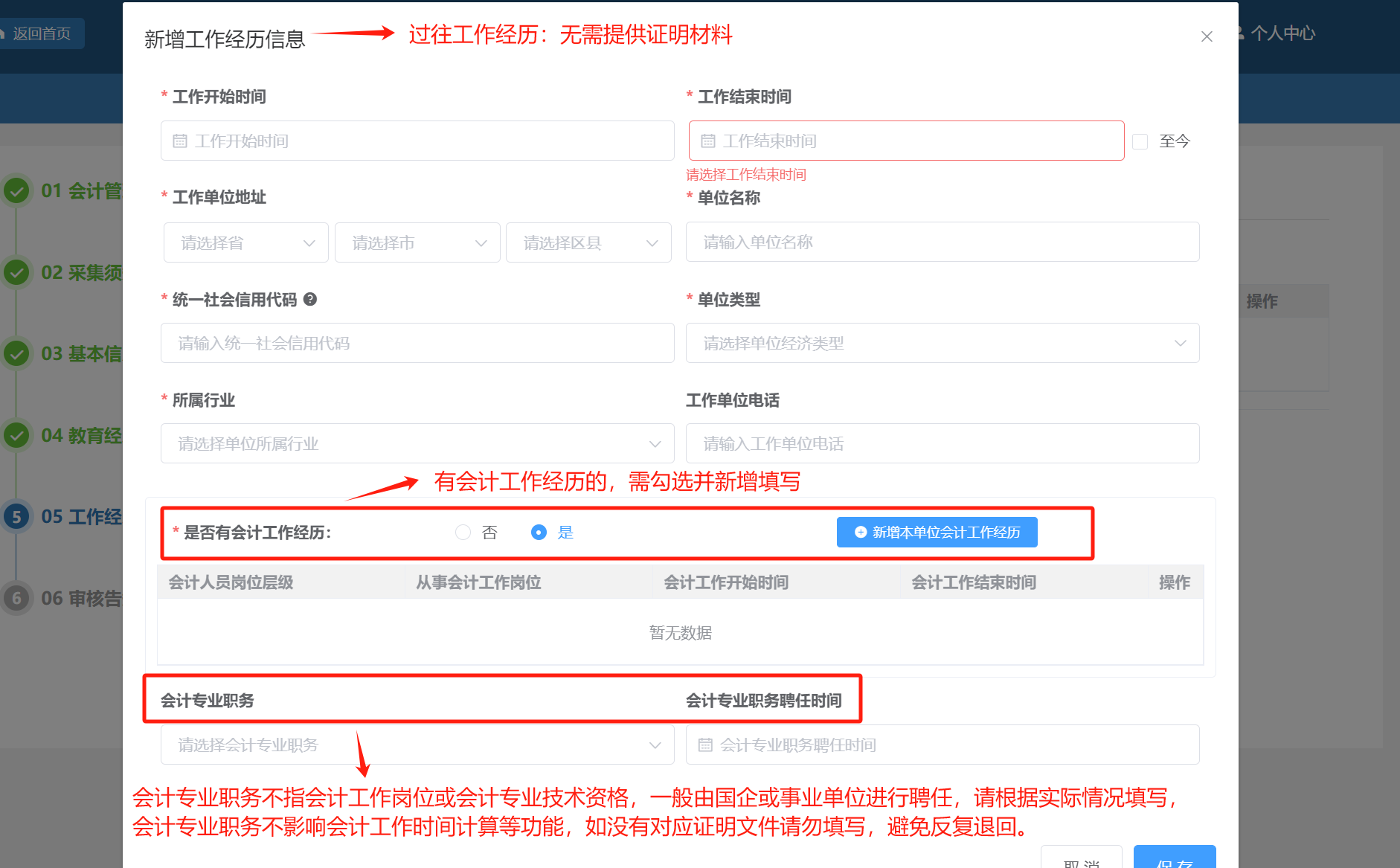Select 否 for 是否有会计工作经历

pyautogui.click(x=463, y=533)
